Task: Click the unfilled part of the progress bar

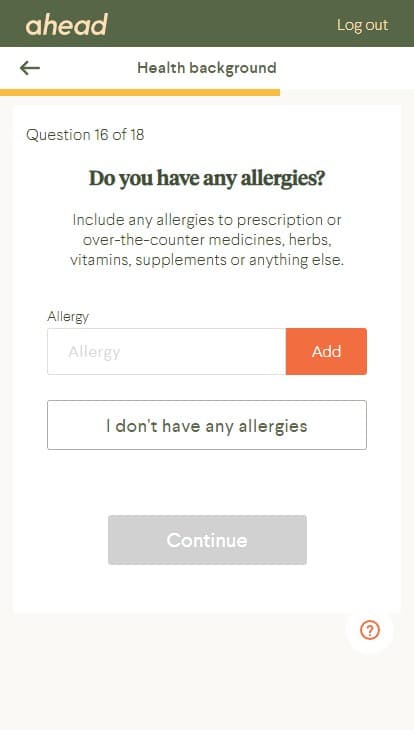Action: tap(347, 92)
